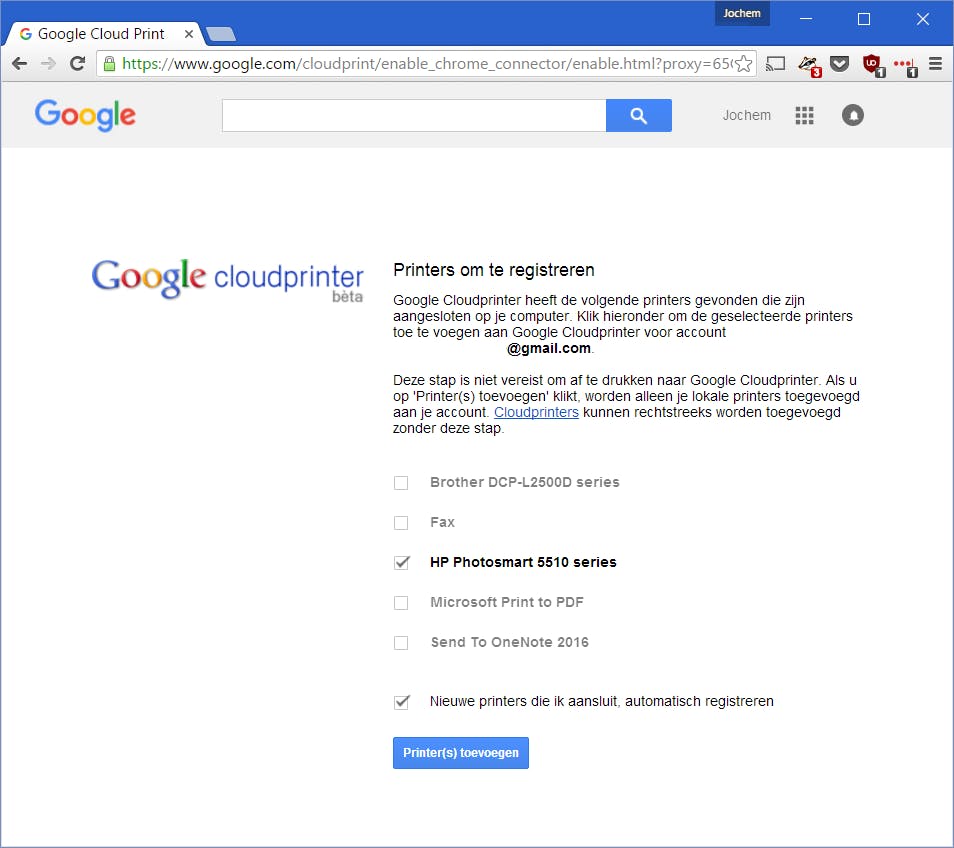The image size is (954, 848).
Task: Close the Chrome window
Action: pos(922,19)
